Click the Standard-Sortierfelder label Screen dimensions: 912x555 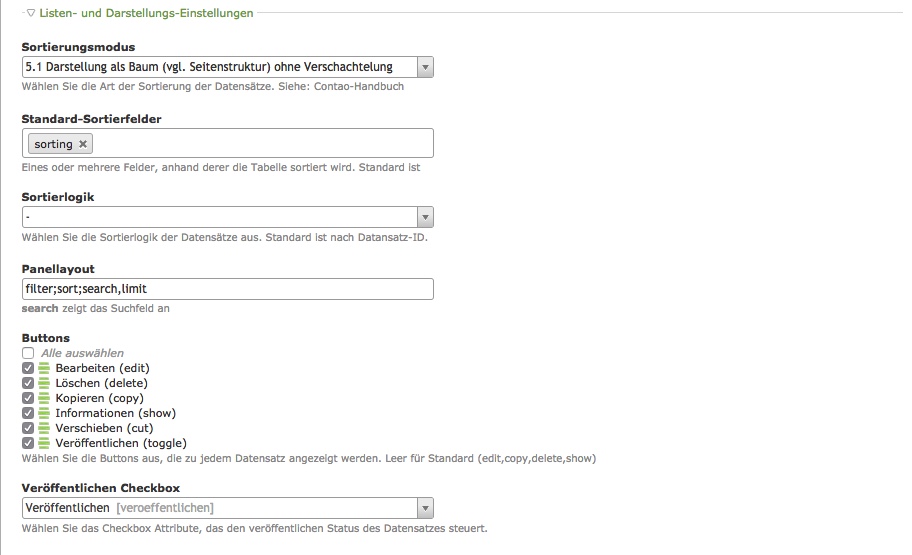[x=91, y=119]
